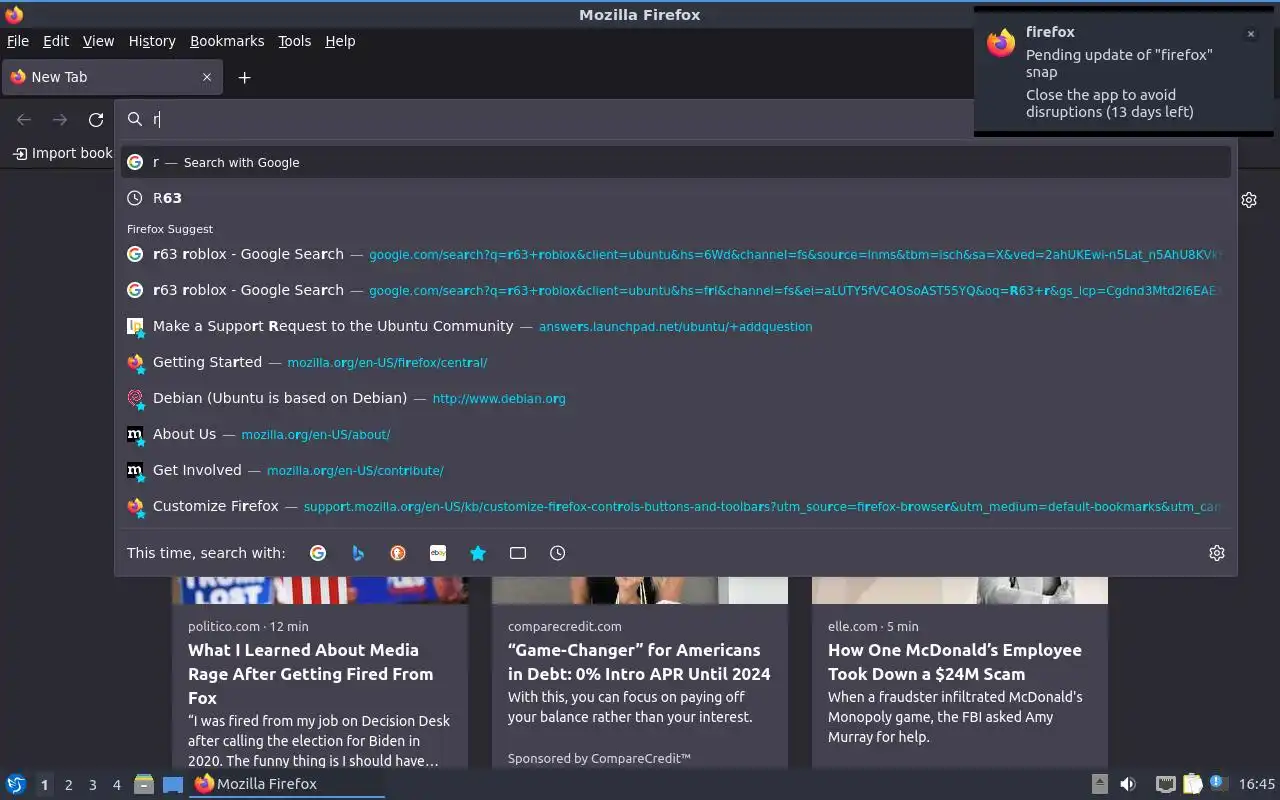Select the New Tab tab

tap(111, 77)
